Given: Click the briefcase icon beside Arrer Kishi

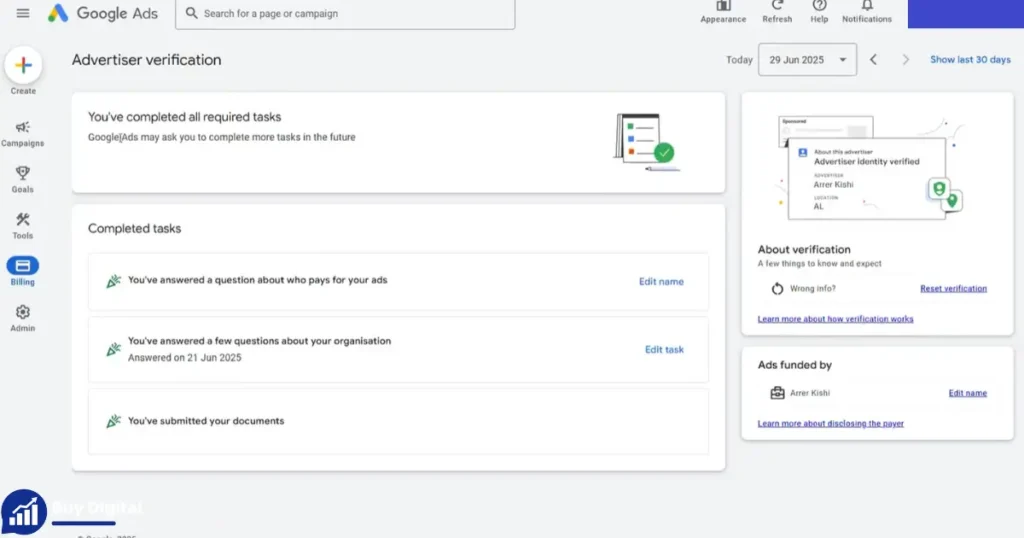Looking at the screenshot, I should coord(777,392).
